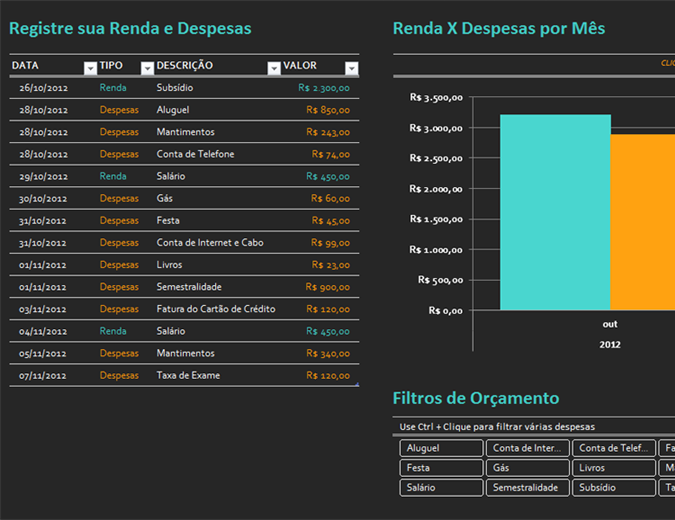Click the Filtros de Orçamento heading
The image size is (675, 520).
point(476,398)
